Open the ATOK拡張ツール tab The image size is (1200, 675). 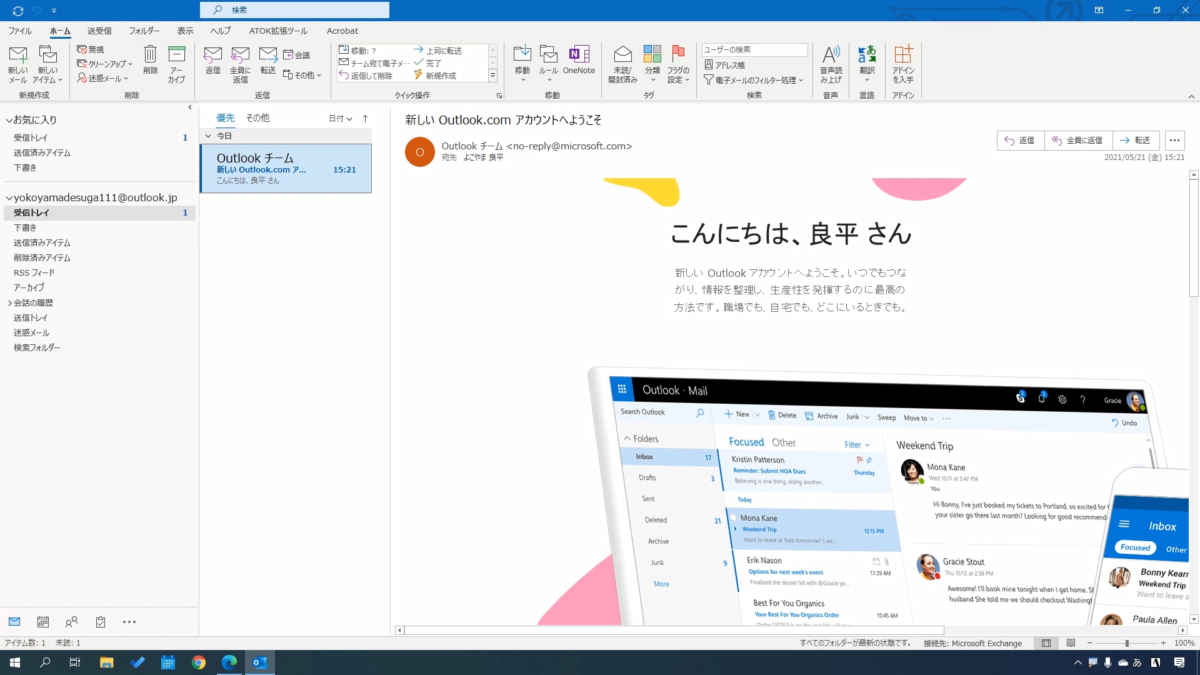coord(278,31)
